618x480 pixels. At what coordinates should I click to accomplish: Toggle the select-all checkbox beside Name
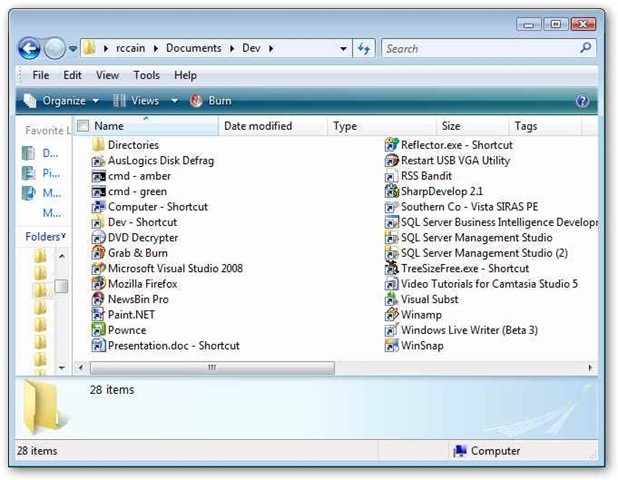(x=84, y=126)
